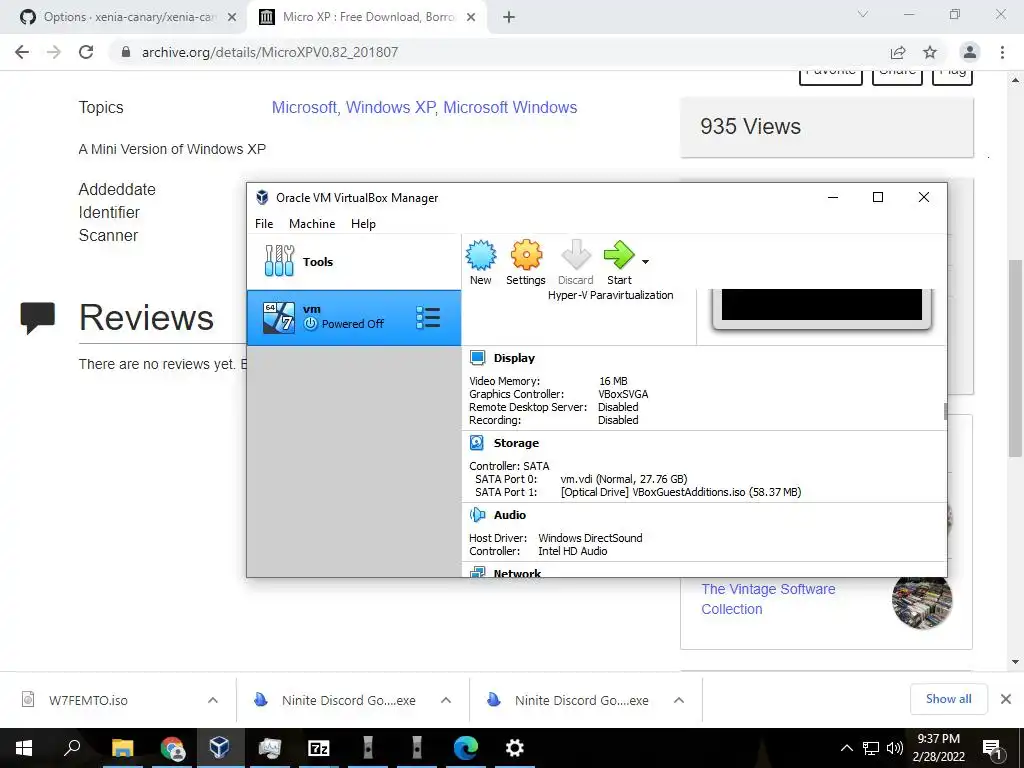Viewport: 1024px width, 768px height.
Task: Switch to the Micro XP archive tab
Action: pos(367,17)
